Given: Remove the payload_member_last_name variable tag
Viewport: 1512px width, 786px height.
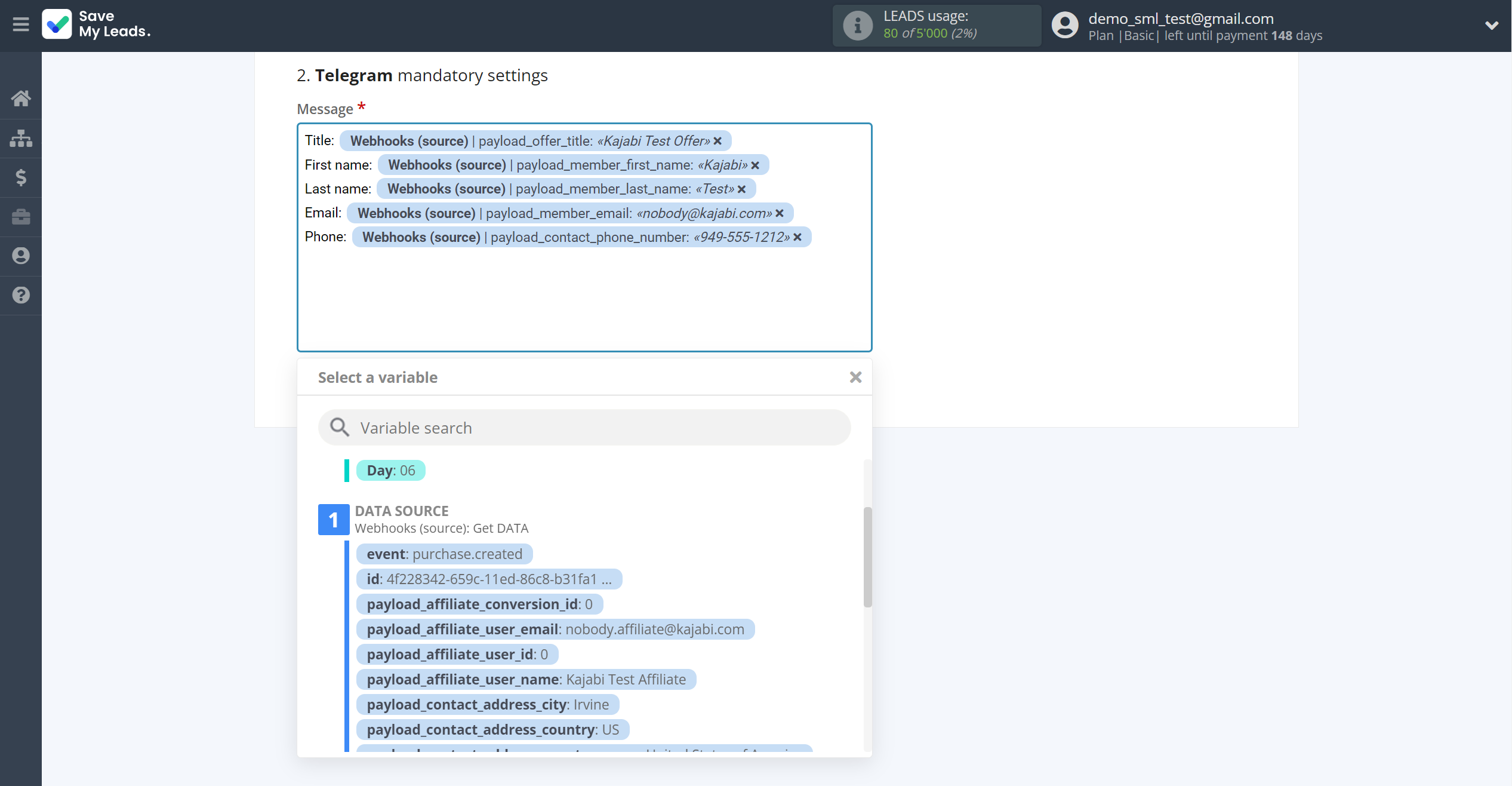Looking at the screenshot, I should [741, 189].
